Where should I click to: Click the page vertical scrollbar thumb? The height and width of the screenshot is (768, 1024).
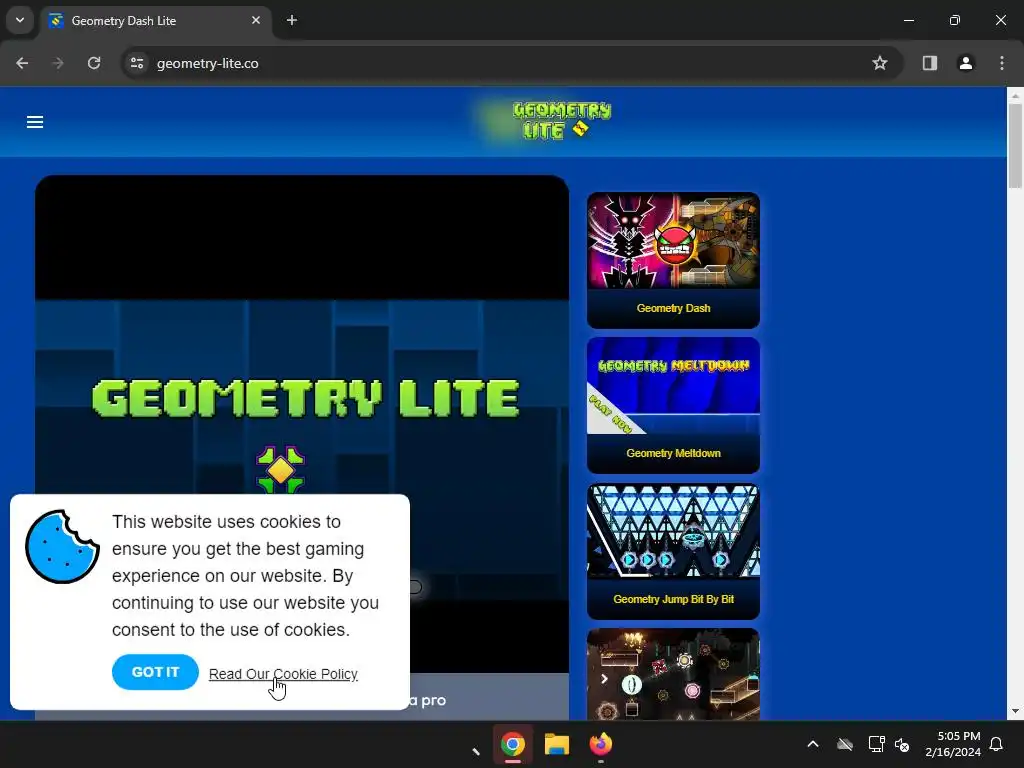click(x=1015, y=146)
